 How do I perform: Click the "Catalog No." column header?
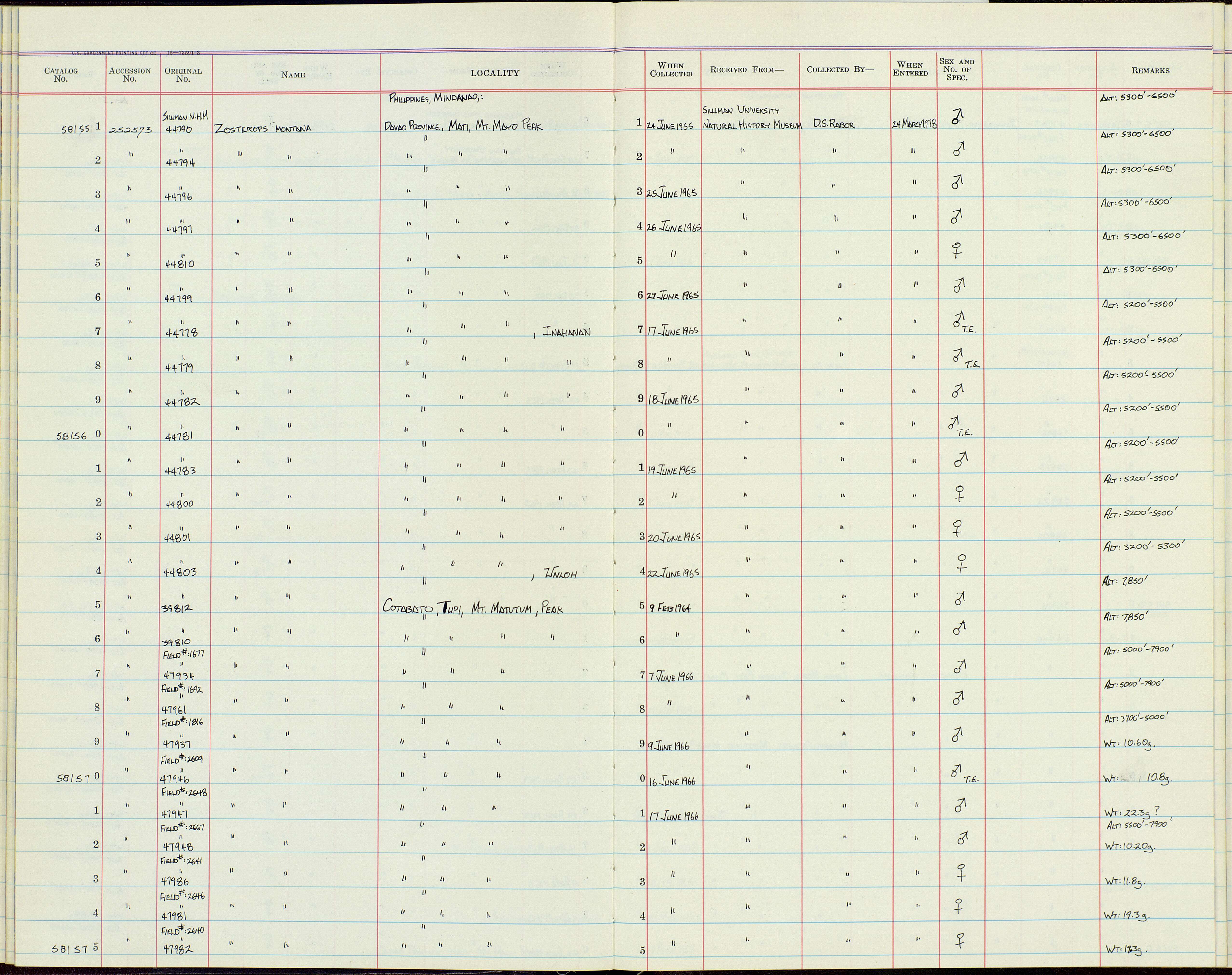61,75
